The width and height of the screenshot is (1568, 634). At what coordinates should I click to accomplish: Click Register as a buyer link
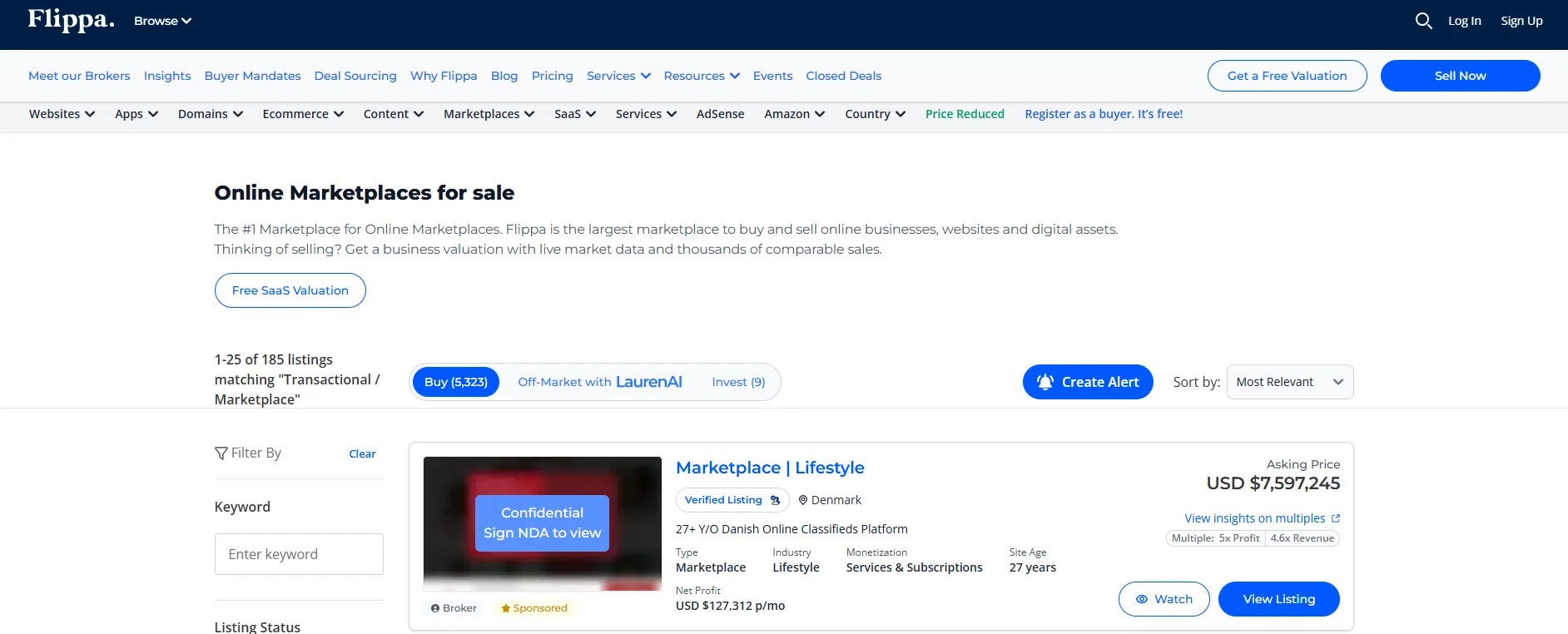pos(1104,114)
